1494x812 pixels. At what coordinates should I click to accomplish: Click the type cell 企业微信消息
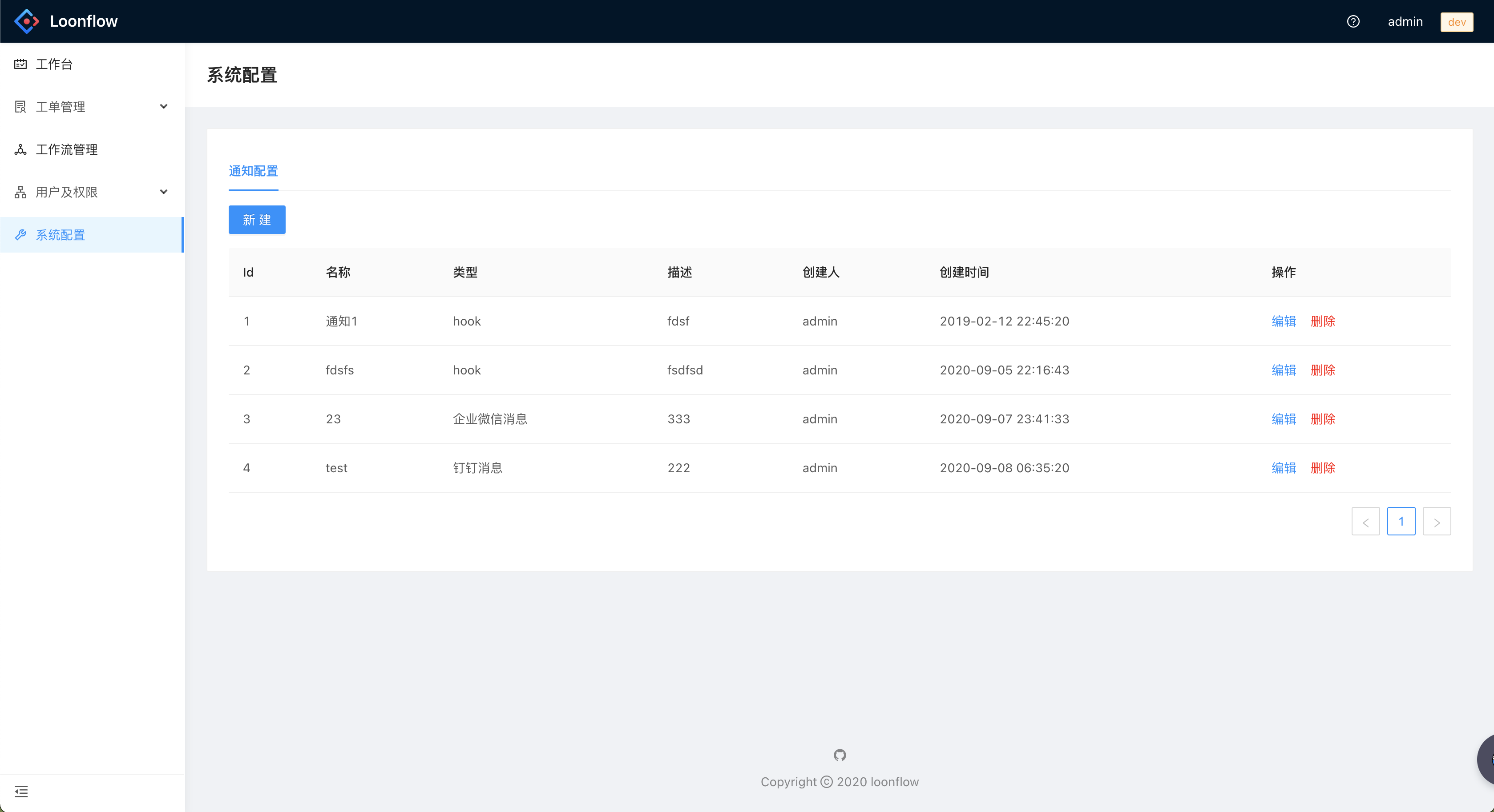(490, 419)
